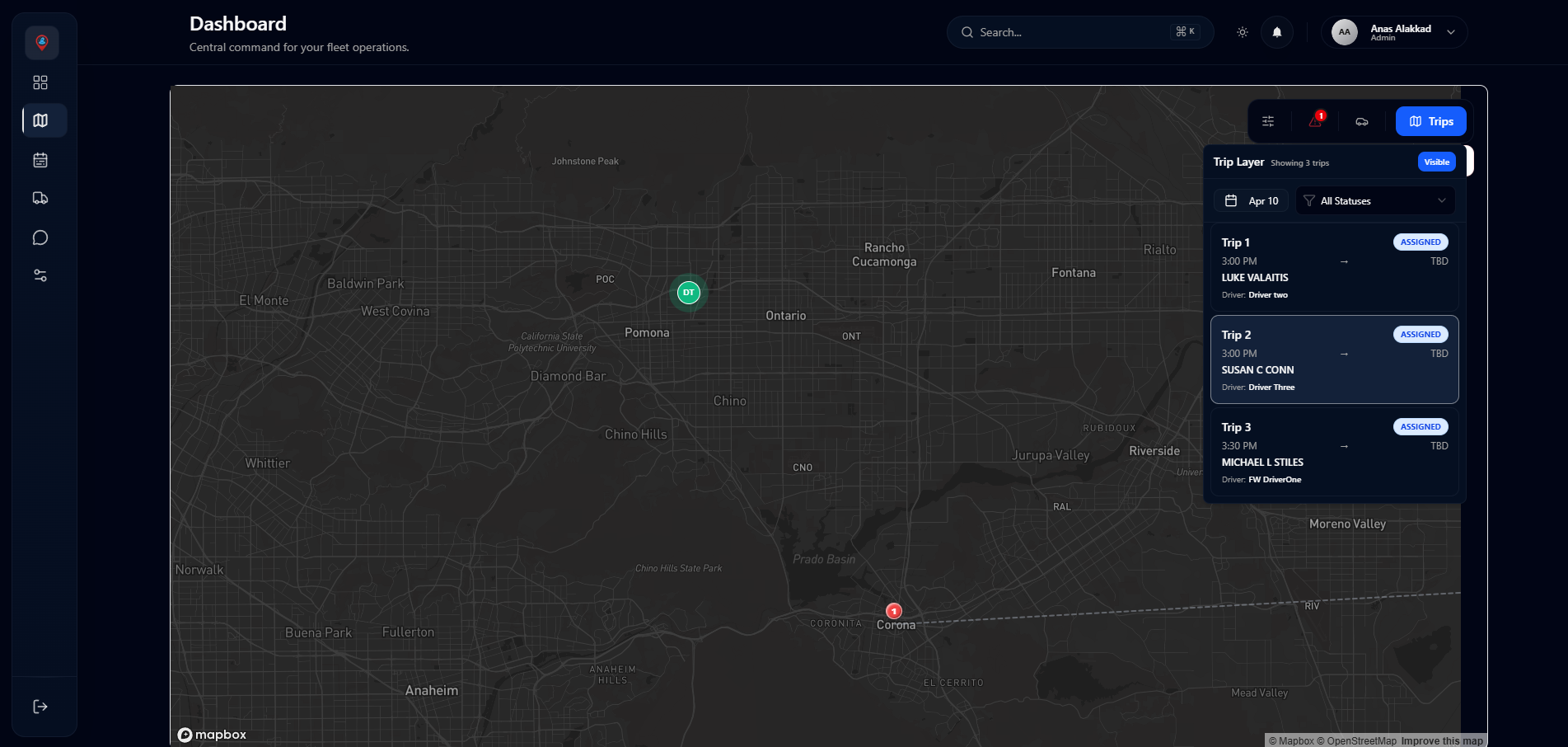Toggle the Trip Layer Visible switch
The width and height of the screenshot is (1568, 747).
(1436, 162)
